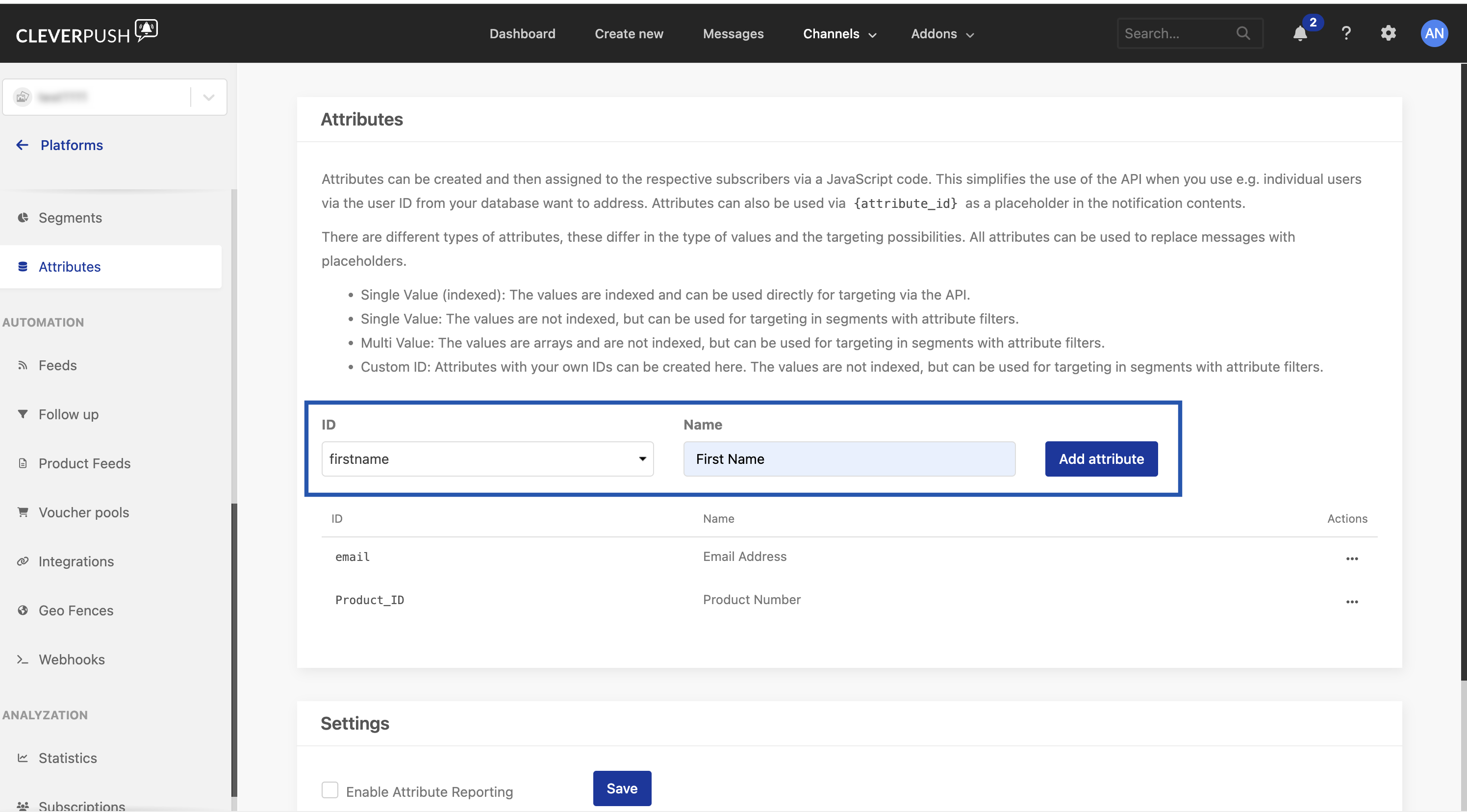Click the back arrow beside Platforms
1467x812 pixels.
click(x=22, y=145)
